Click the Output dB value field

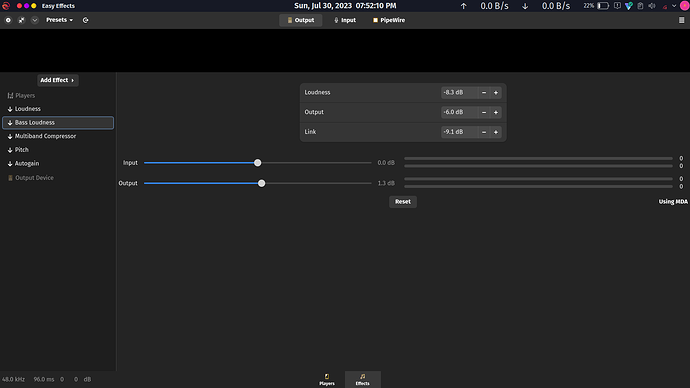[459, 112]
